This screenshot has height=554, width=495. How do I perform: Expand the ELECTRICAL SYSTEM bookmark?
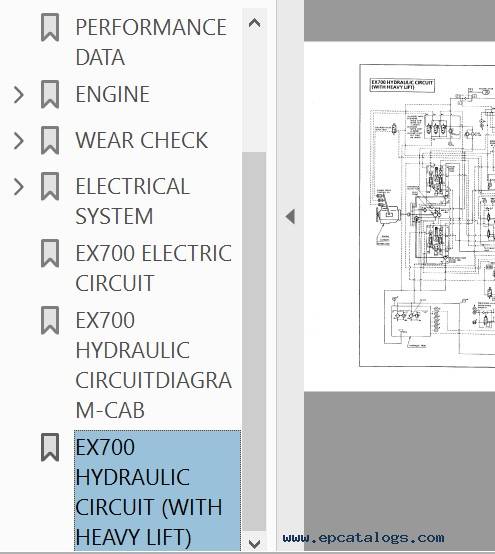18,187
